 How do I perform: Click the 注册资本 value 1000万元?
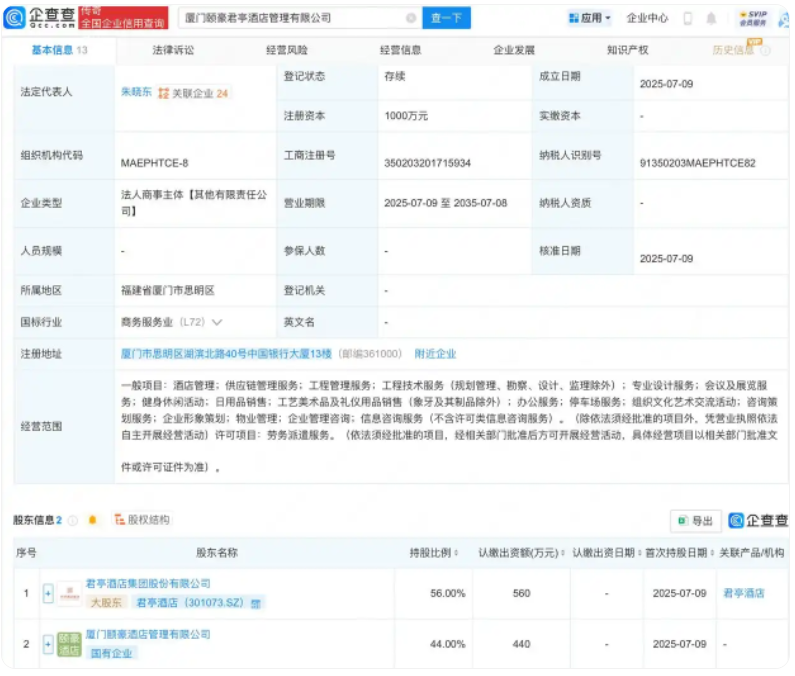[406, 116]
